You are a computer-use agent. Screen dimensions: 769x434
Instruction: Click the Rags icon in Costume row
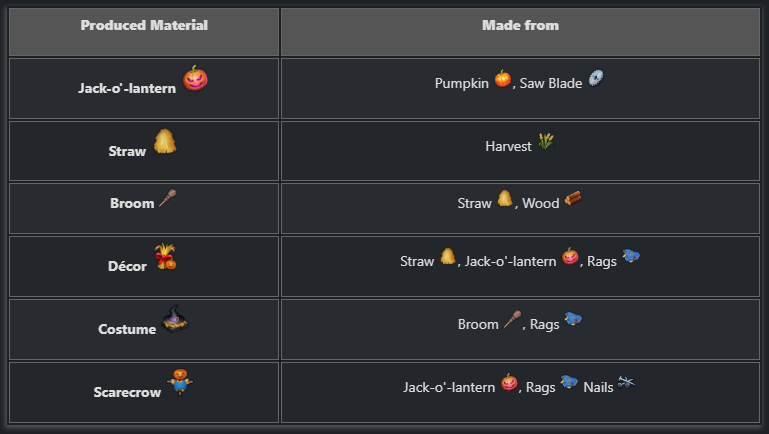pos(573,320)
